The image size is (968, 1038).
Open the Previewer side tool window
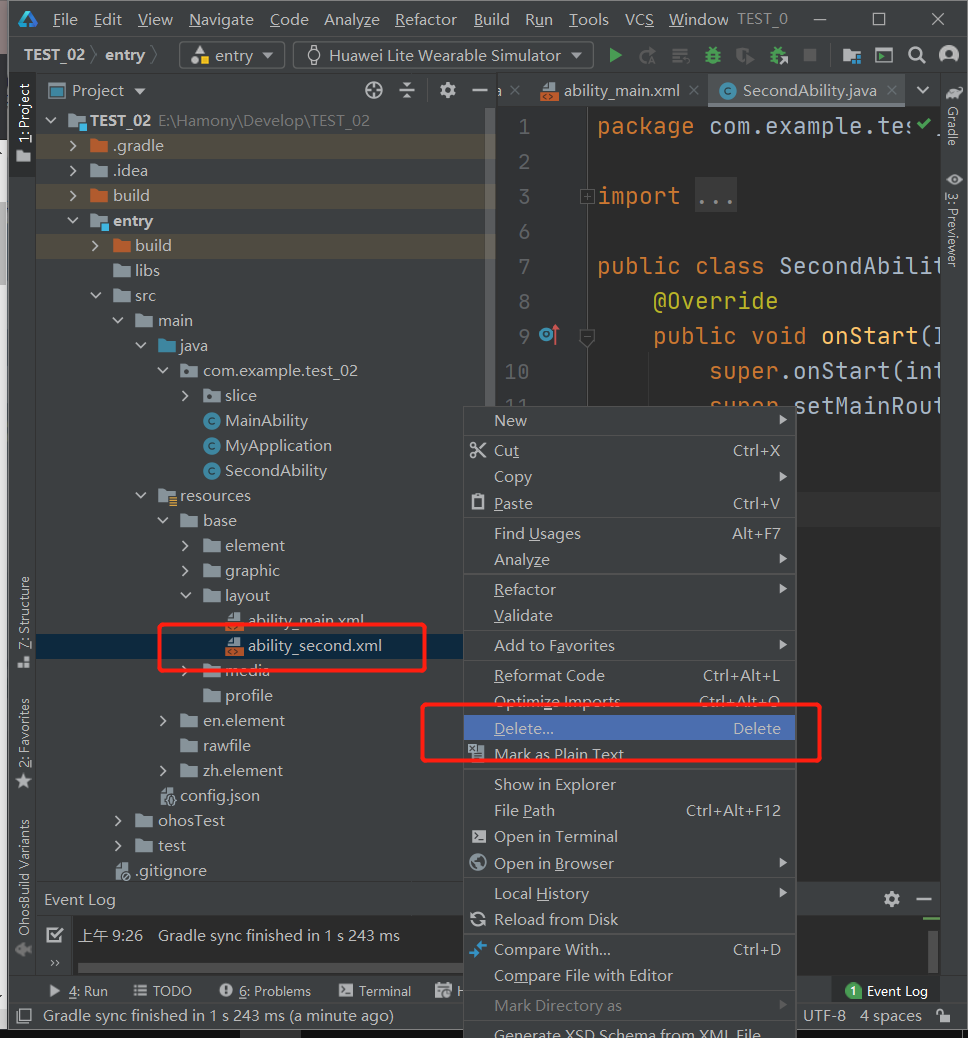pyautogui.click(x=953, y=220)
